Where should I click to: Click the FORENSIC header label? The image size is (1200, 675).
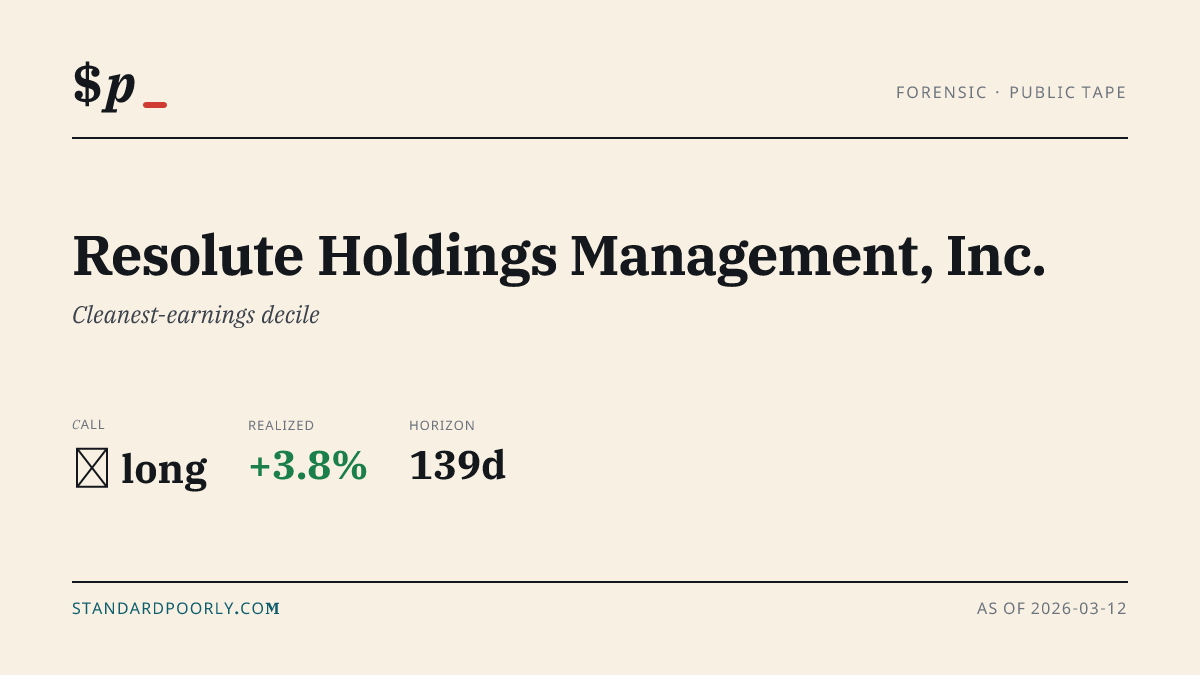tap(941, 93)
